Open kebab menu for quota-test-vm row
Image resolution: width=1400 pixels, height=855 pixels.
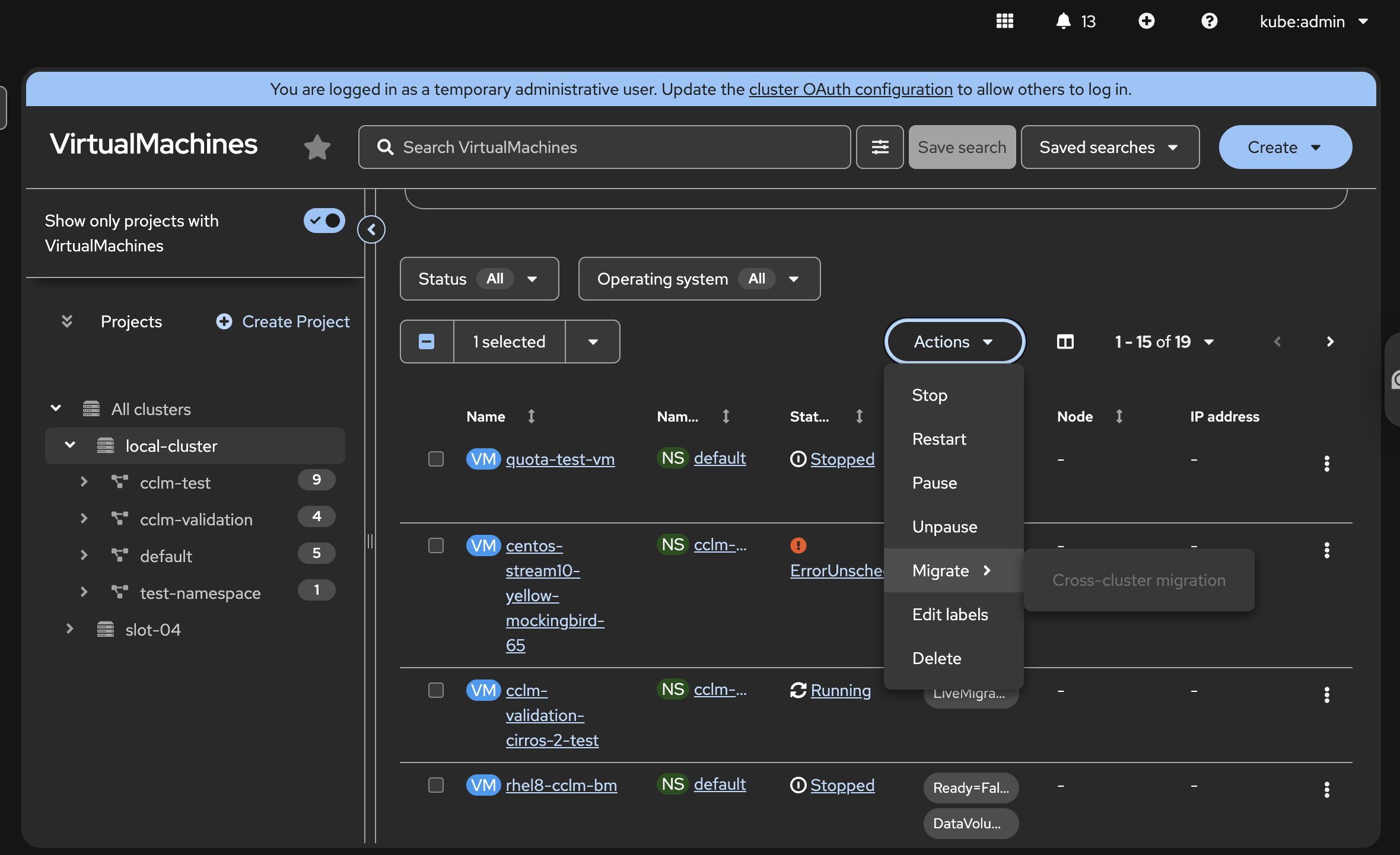tap(1326, 463)
